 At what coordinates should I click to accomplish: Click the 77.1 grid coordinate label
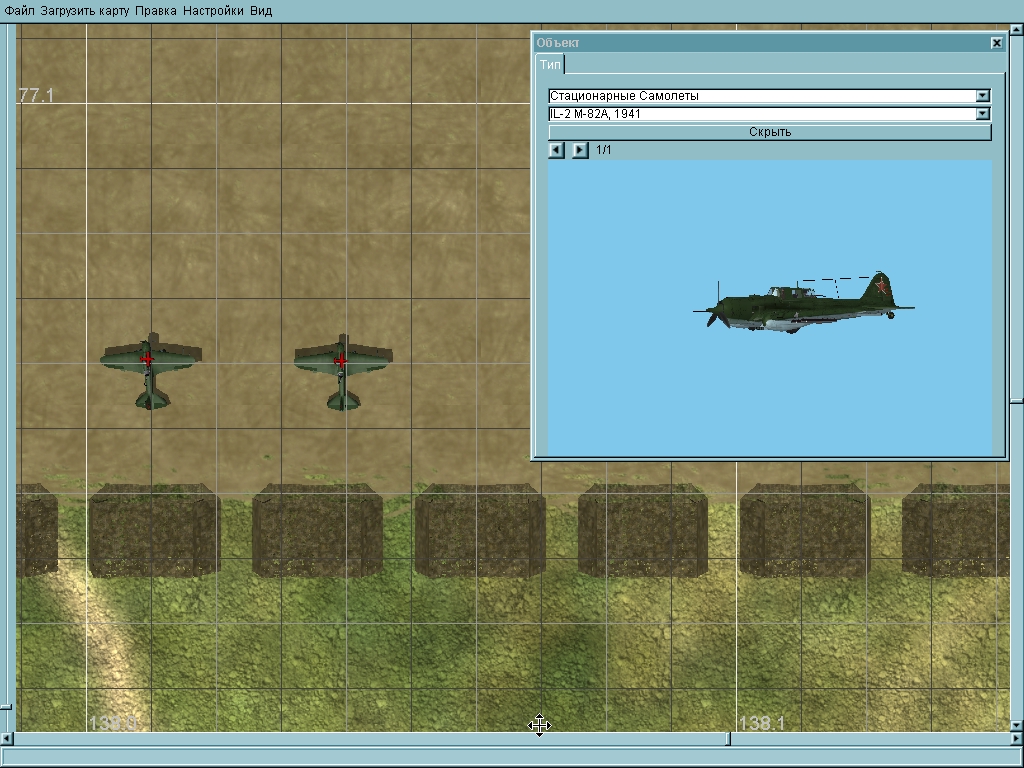tap(37, 95)
